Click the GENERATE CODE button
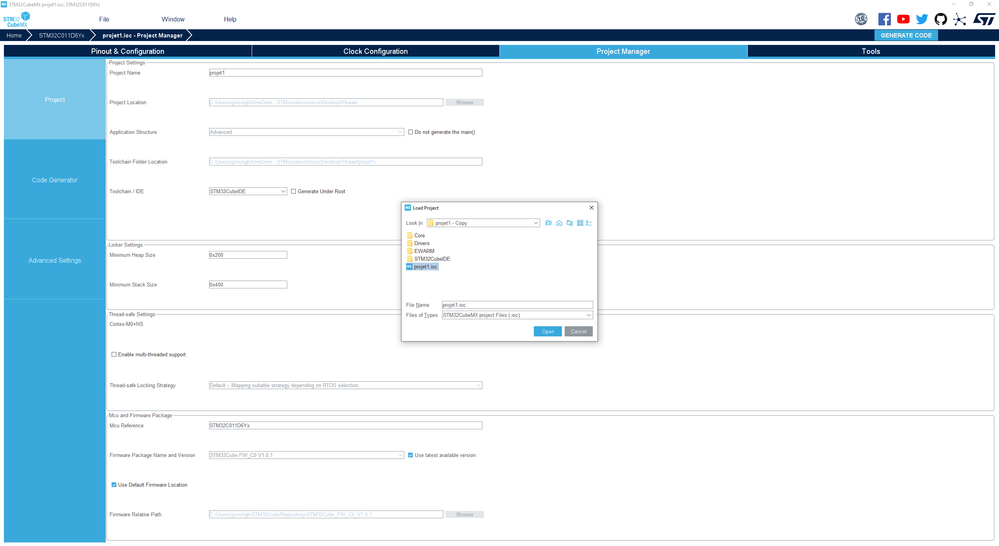This screenshot has height=546, width=999. click(906, 35)
